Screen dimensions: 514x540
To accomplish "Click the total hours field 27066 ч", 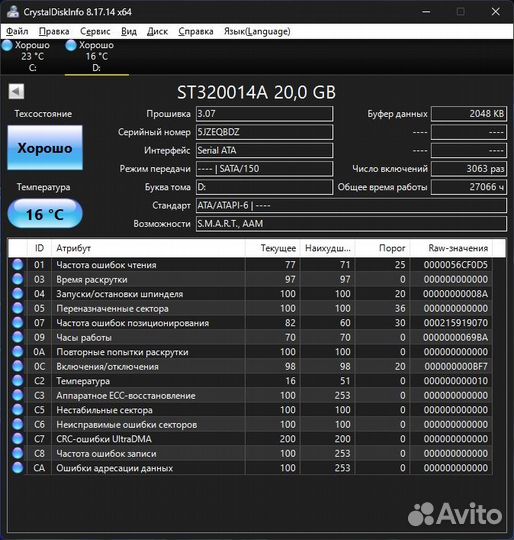I will pos(469,187).
